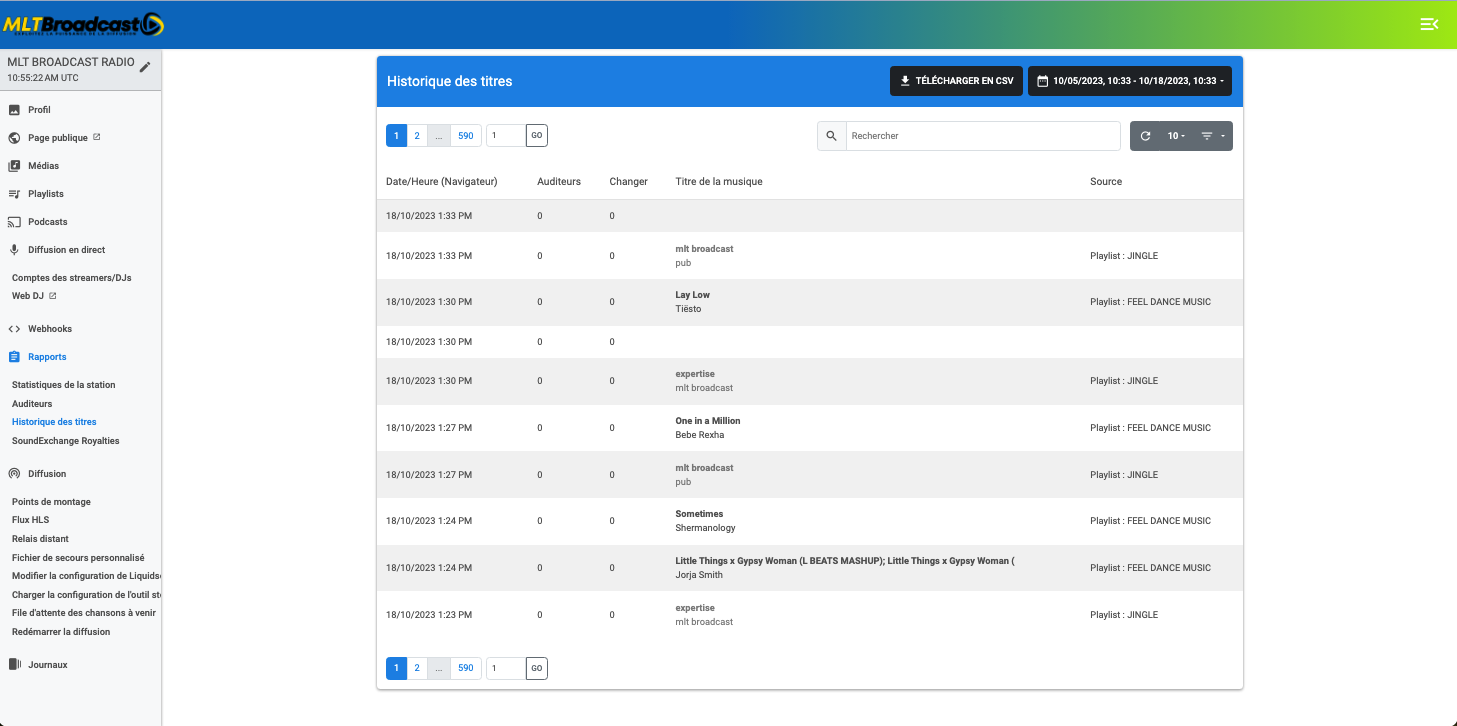Open the date range picker dropdown
The image size is (1457, 726).
[1130, 81]
